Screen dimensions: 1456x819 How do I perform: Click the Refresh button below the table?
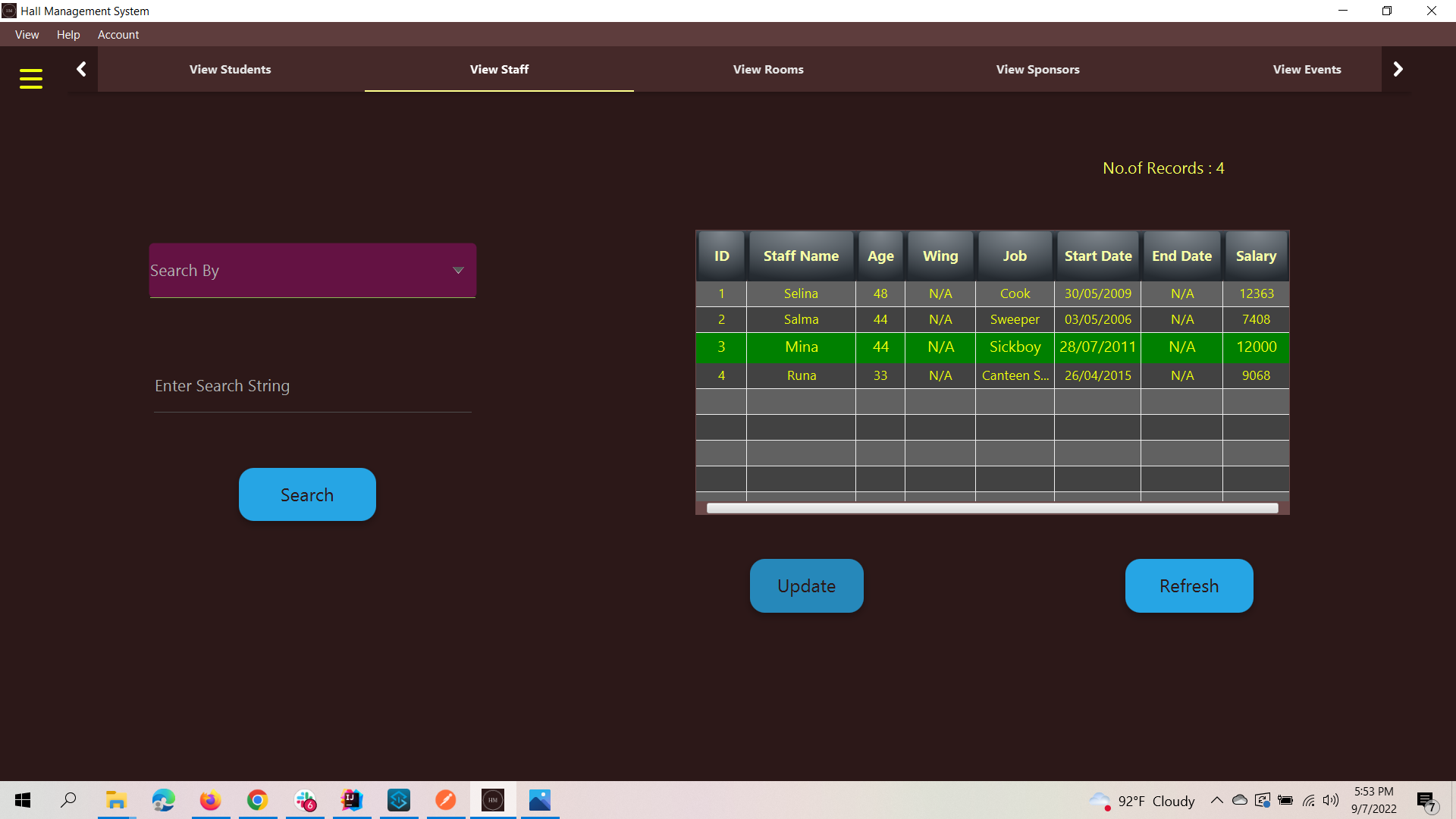[1188, 585]
